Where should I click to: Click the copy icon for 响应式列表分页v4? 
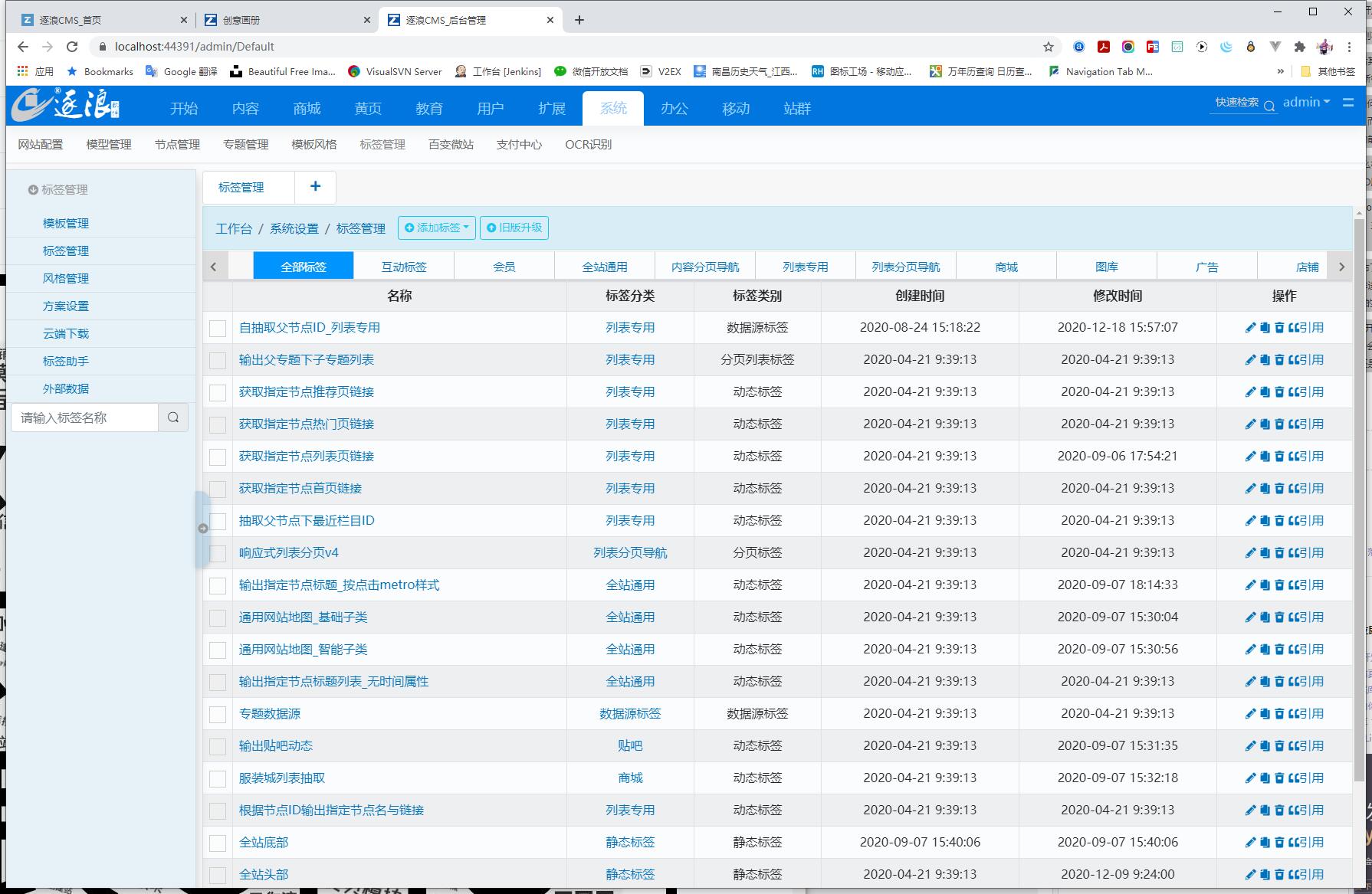click(1263, 552)
